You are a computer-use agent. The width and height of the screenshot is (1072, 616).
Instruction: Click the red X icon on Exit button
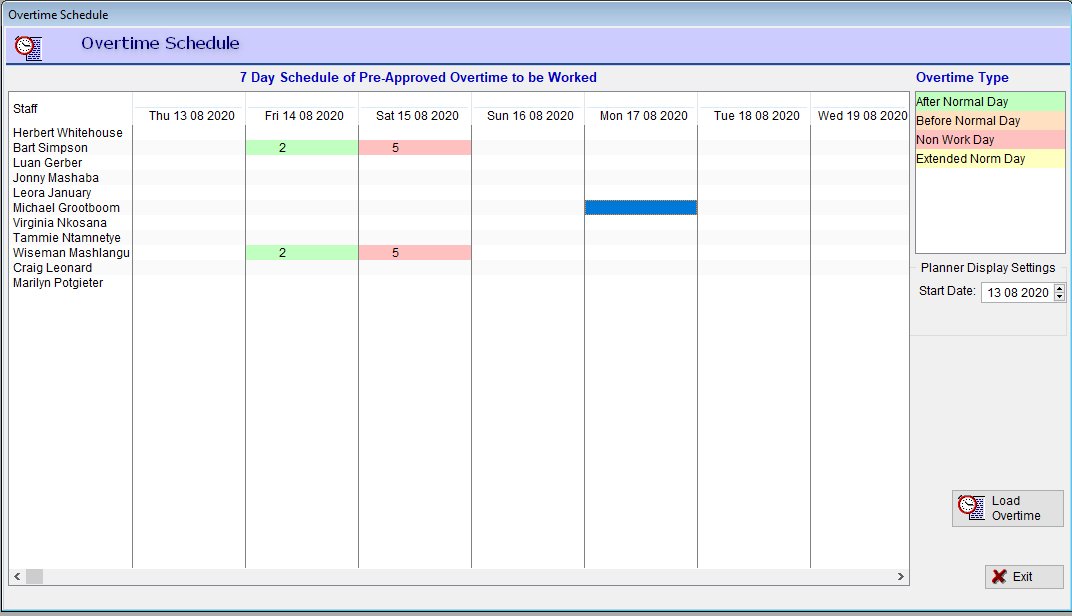(998, 577)
